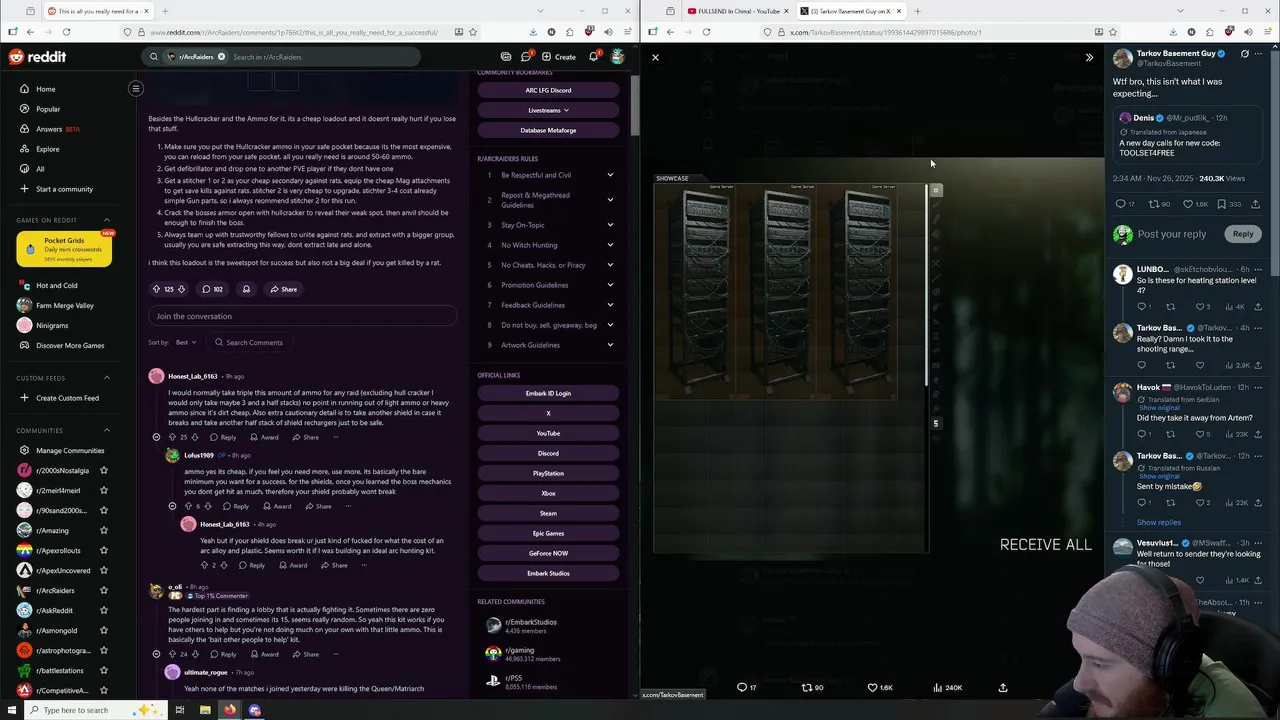Click Reply button on the tweet
Image resolution: width=1280 pixels, height=720 pixels.
coord(1242,234)
